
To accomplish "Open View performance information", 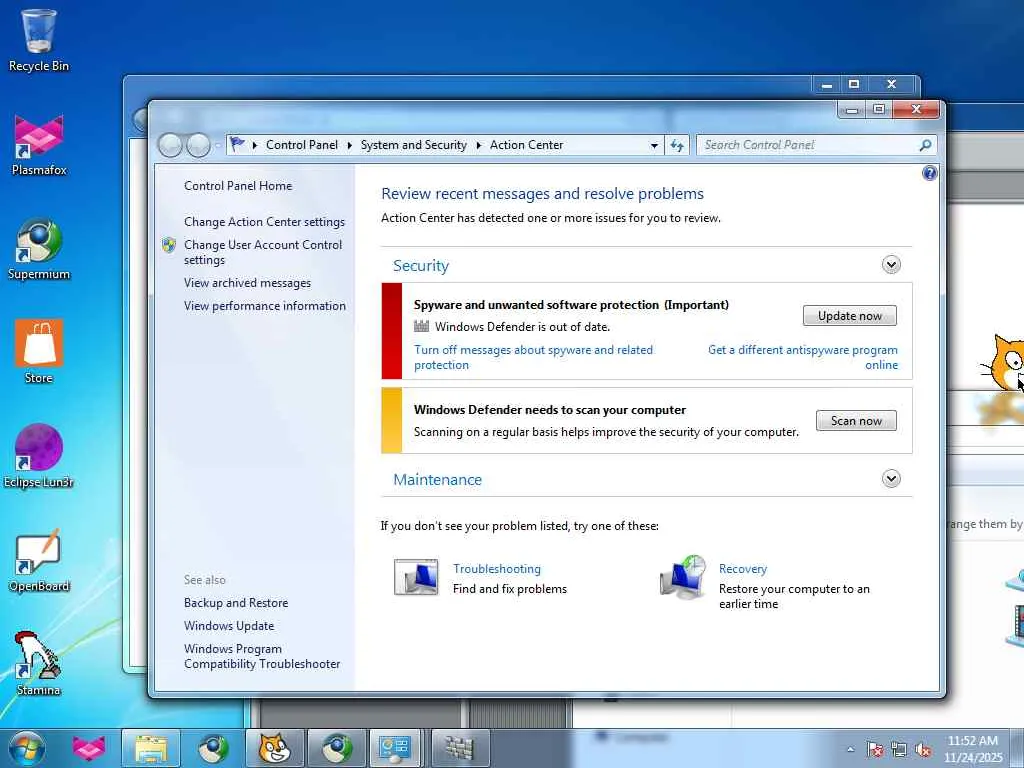I will click(264, 306).
